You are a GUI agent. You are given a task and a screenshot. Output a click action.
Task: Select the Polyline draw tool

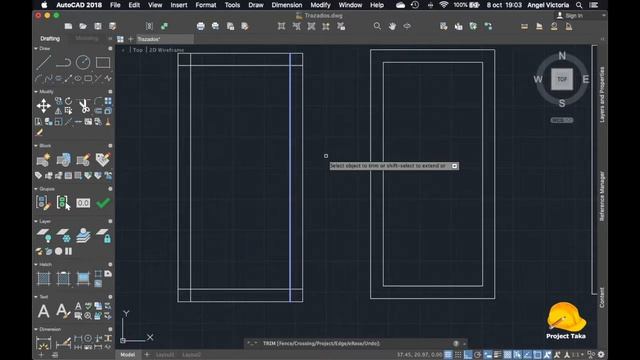pos(63,63)
